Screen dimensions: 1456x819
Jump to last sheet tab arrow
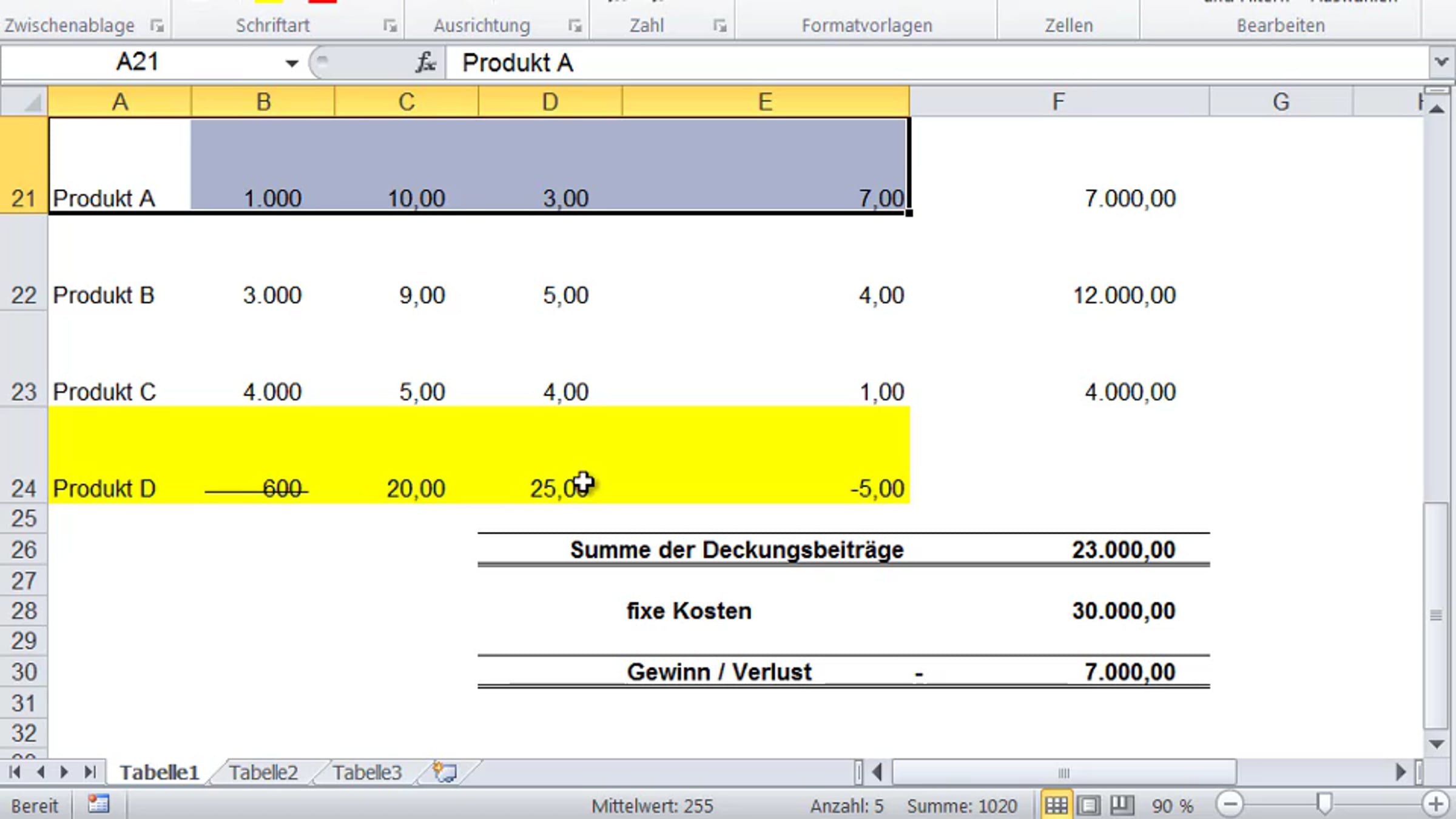click(x=90, y=772)
